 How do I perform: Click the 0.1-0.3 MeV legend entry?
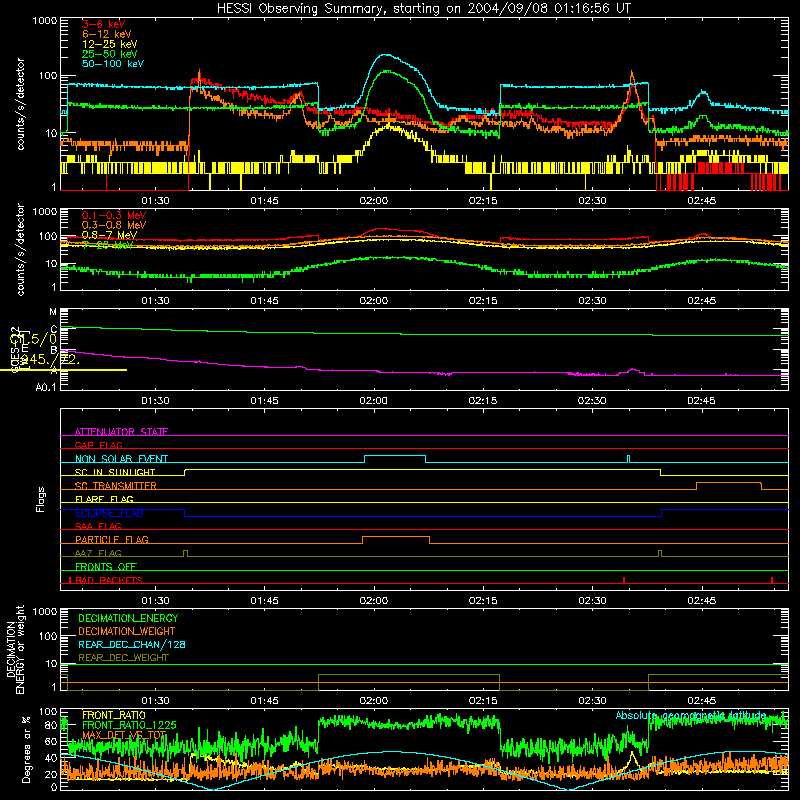(114, 215)
